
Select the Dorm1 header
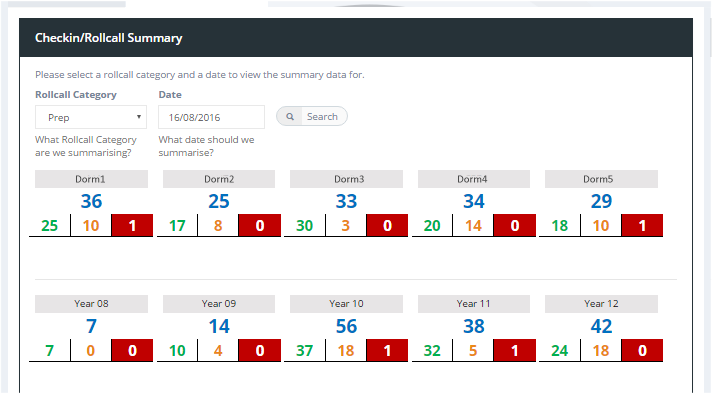[91, 179]
